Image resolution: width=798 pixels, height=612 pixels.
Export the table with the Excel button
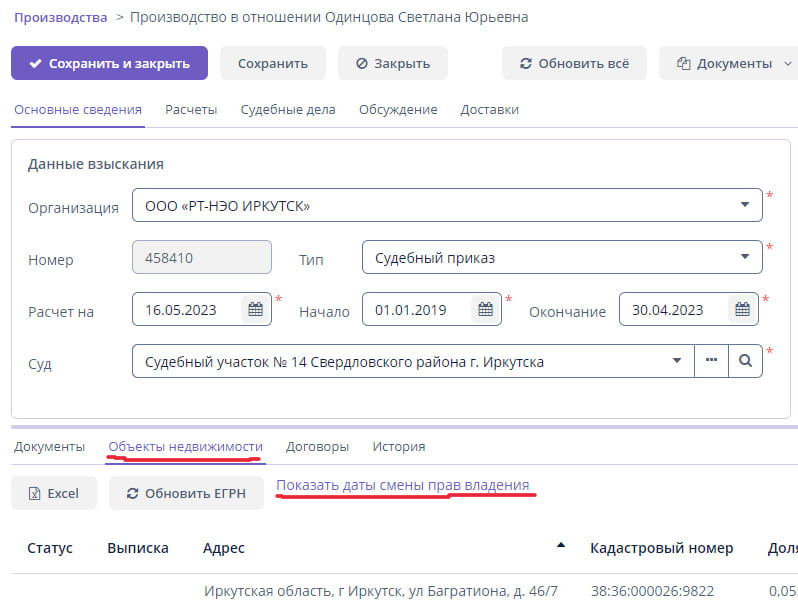[x=54, y=493]
